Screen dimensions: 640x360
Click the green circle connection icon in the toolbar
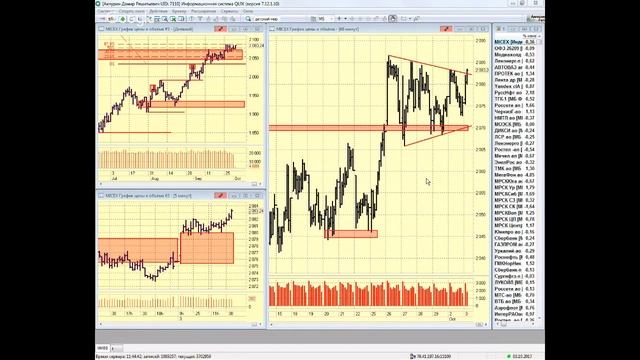122,19
